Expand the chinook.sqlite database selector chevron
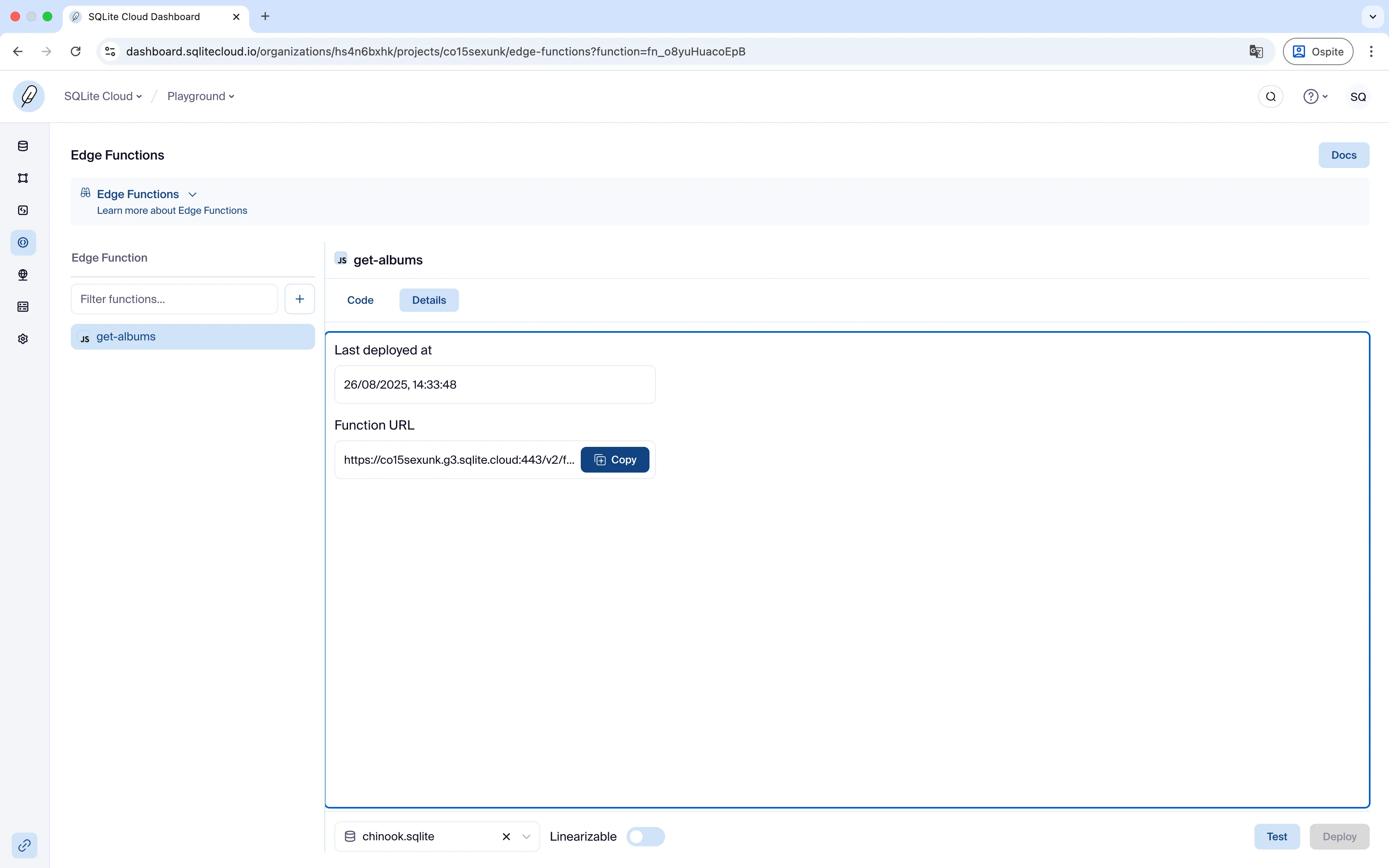This screenshot has height=868, width=1389. pyautogui.click(x=527, y=836)
